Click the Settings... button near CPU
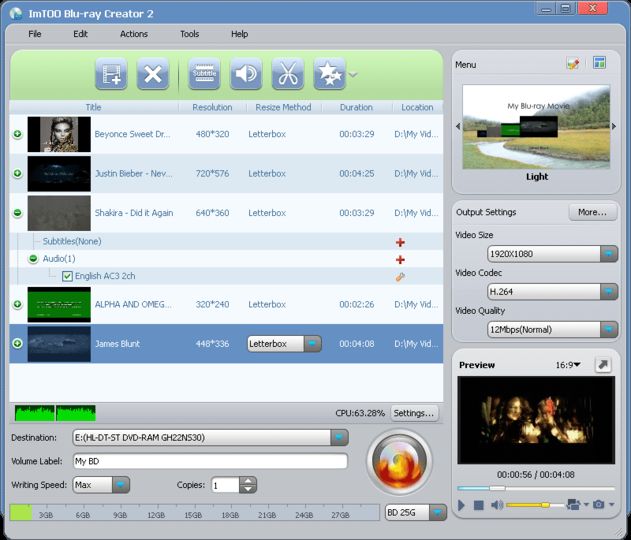This screenshot has height=540, width=631. (414, 413)
